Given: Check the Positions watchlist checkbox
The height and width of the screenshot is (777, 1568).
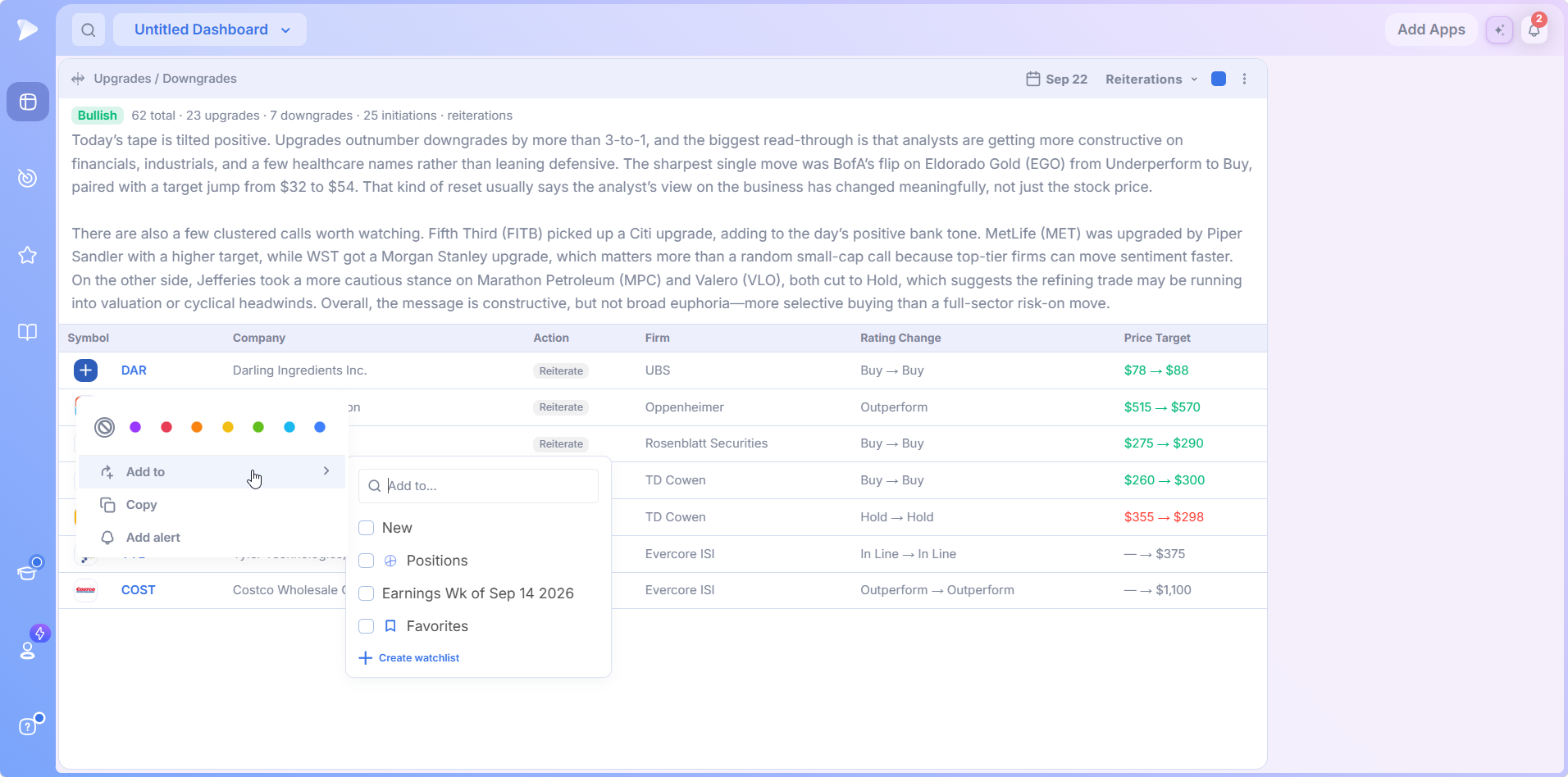Looking at the screenshot, I should 367,561.
